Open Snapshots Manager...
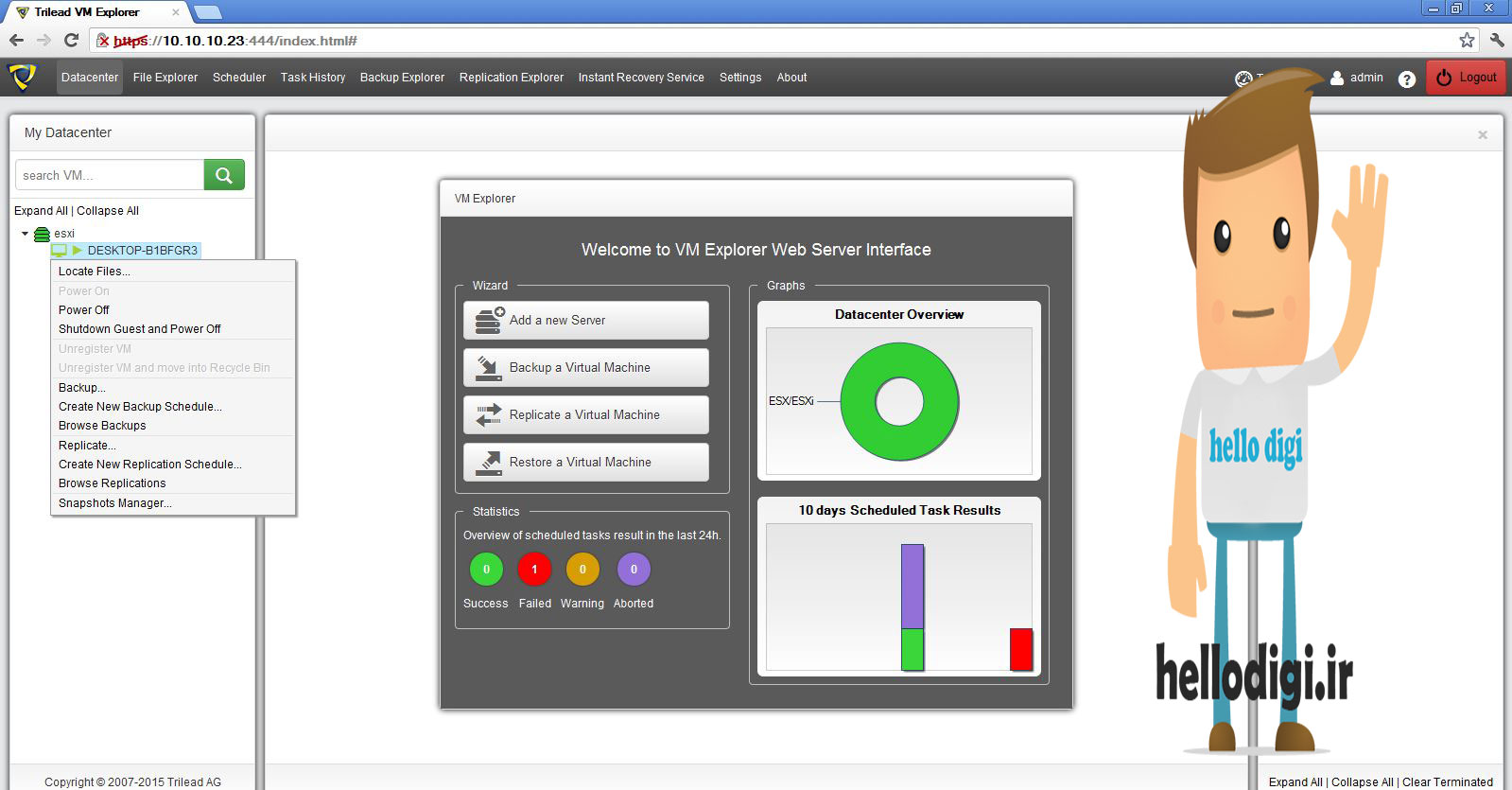The image size is (1512, 790). 173,503
